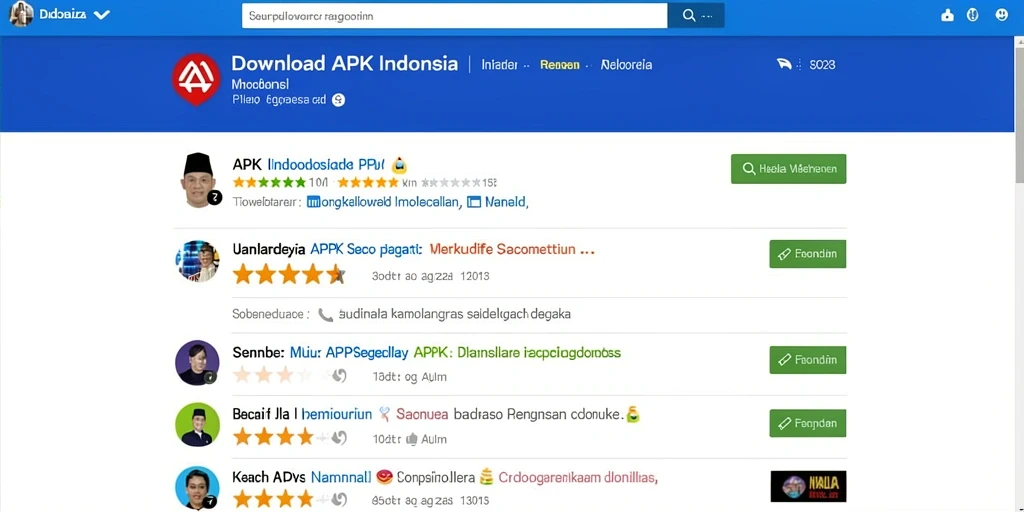Click Feondin button in Sennbe row
Image resolution: width=1024 pixels, height=512 pixels.
click(808, 360)
